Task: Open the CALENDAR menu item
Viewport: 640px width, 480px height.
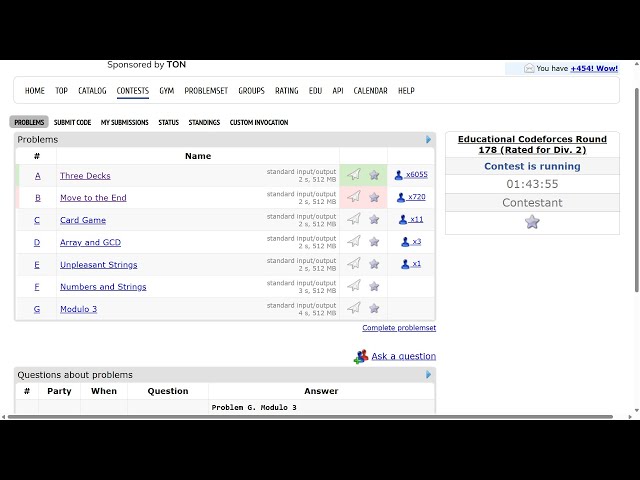Action: [x=371, y=91]
